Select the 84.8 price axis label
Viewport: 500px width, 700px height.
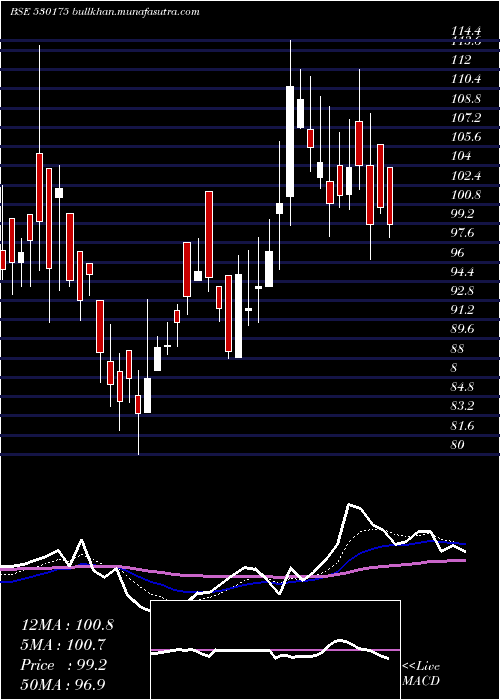pyautogui.click(x=463, y=387)
